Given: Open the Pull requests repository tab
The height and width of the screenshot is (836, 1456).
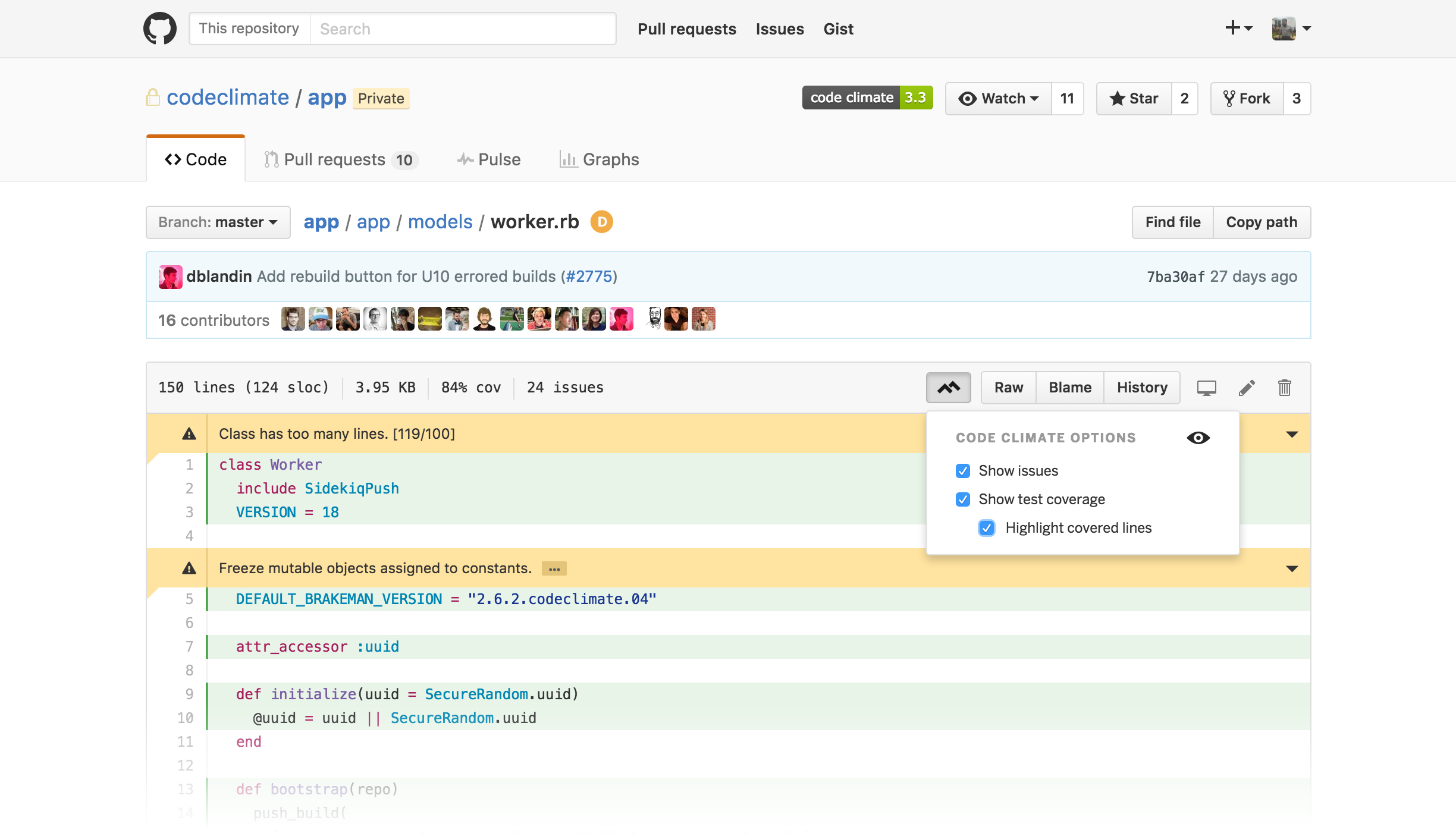Looking at the screenshot, I should pyautogui.click(x=341, y=159).
